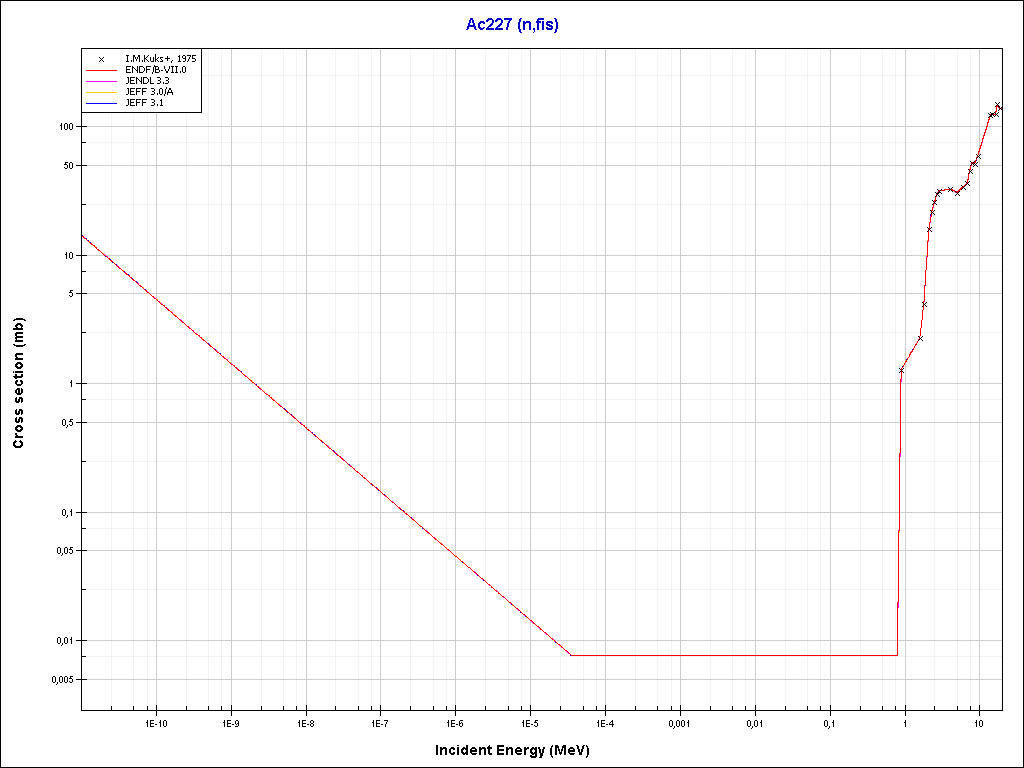The width and height of the screenshot is (1024, 768).
Task: Click the Incident Energy (MeV) axis label
Action: [519, 750]
